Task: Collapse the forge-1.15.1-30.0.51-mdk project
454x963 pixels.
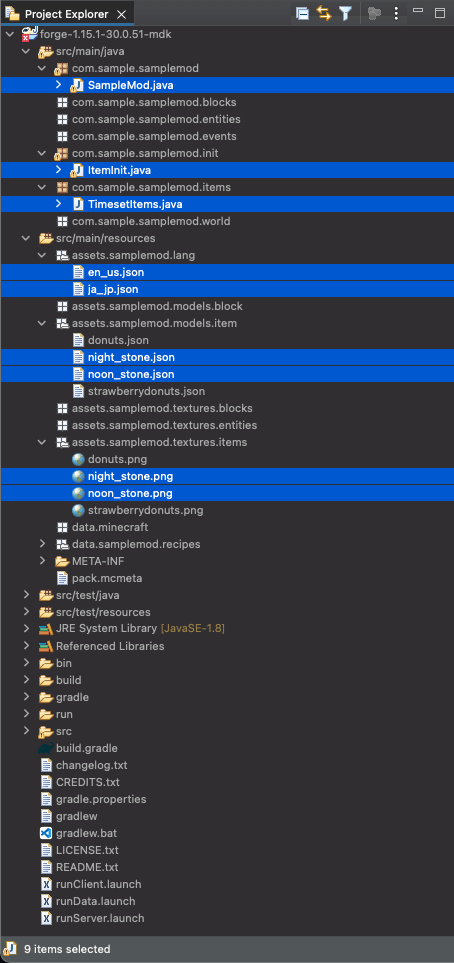Action: point(10,34)
